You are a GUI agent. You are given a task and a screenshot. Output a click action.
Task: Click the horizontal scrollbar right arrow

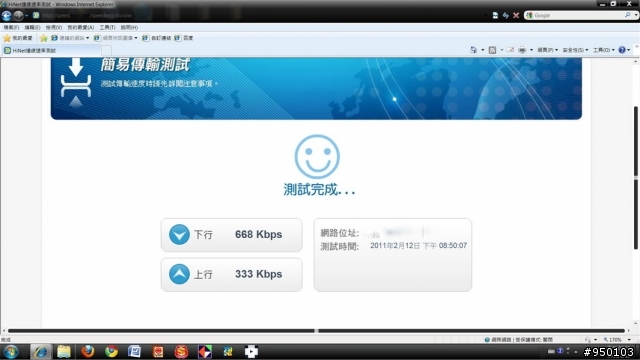tap(629, 331)
